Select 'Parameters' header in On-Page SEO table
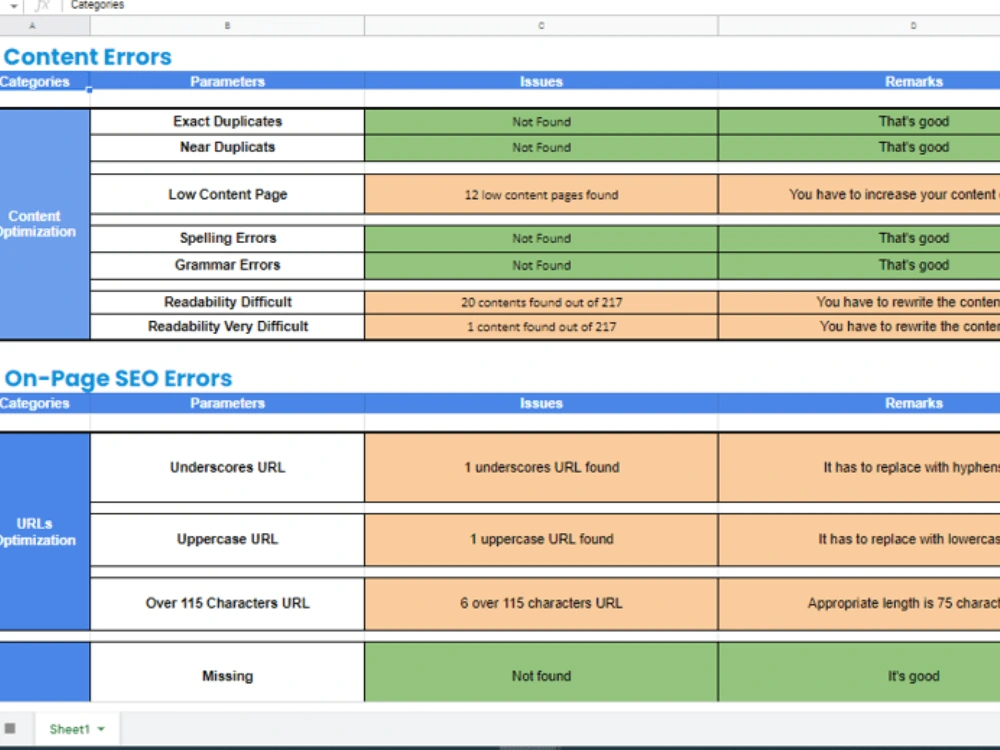This screenshot has height=750, width=1000. click(227, 403)
